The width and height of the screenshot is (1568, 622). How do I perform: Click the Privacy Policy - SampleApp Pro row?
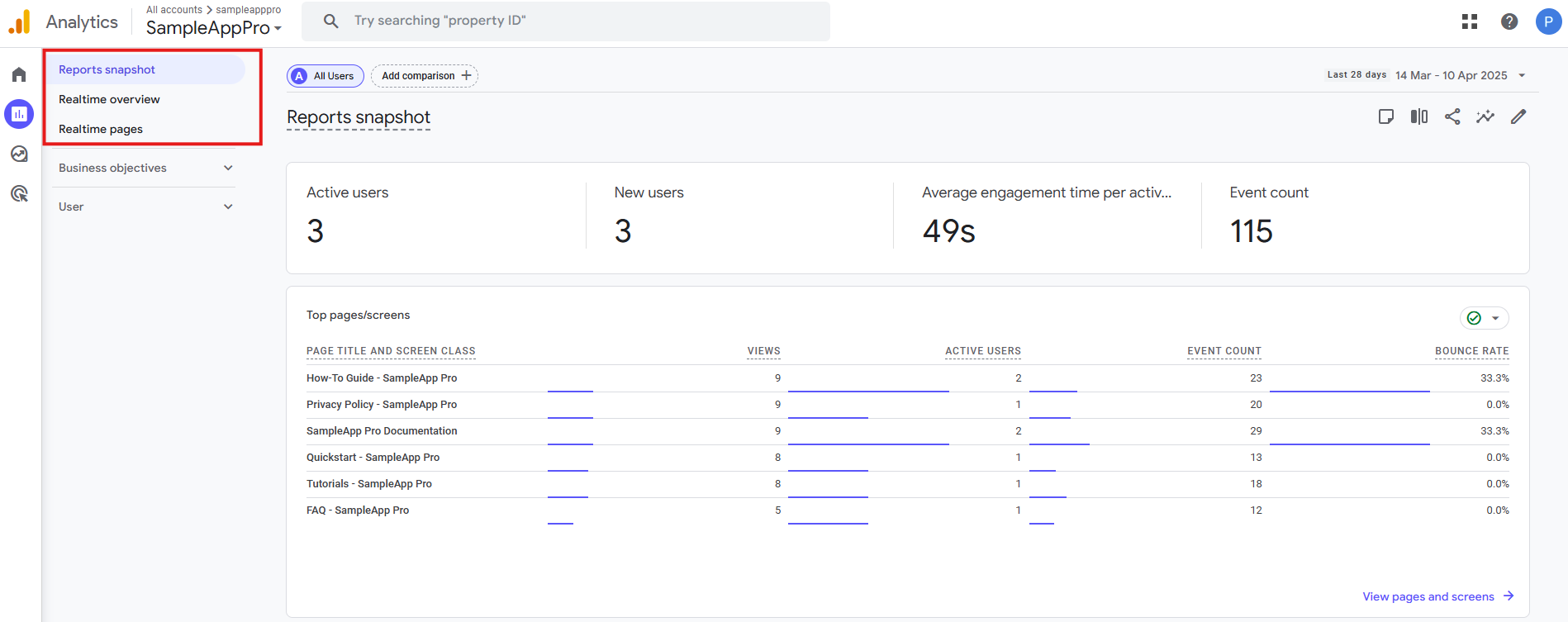907,405
